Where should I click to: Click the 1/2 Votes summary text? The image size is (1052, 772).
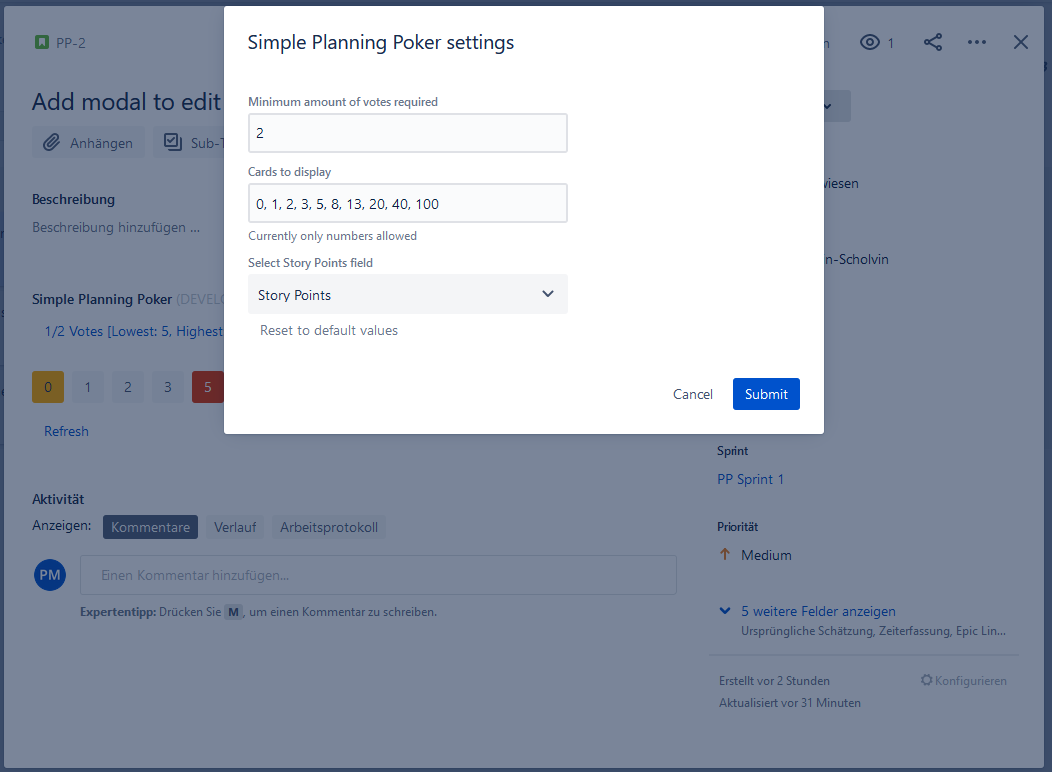tap(134, 331)
